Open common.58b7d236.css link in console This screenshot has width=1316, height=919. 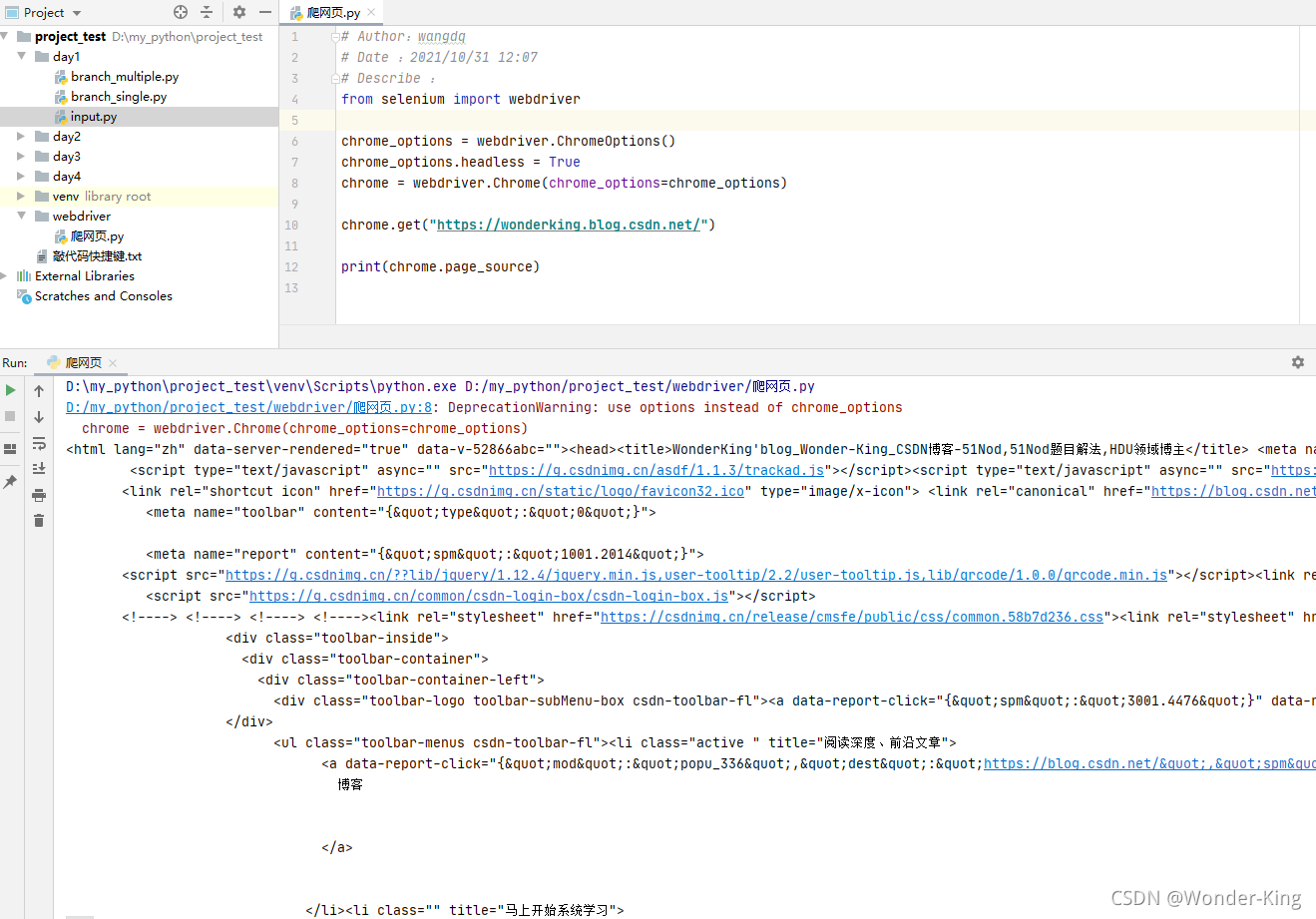coord(852,618)
